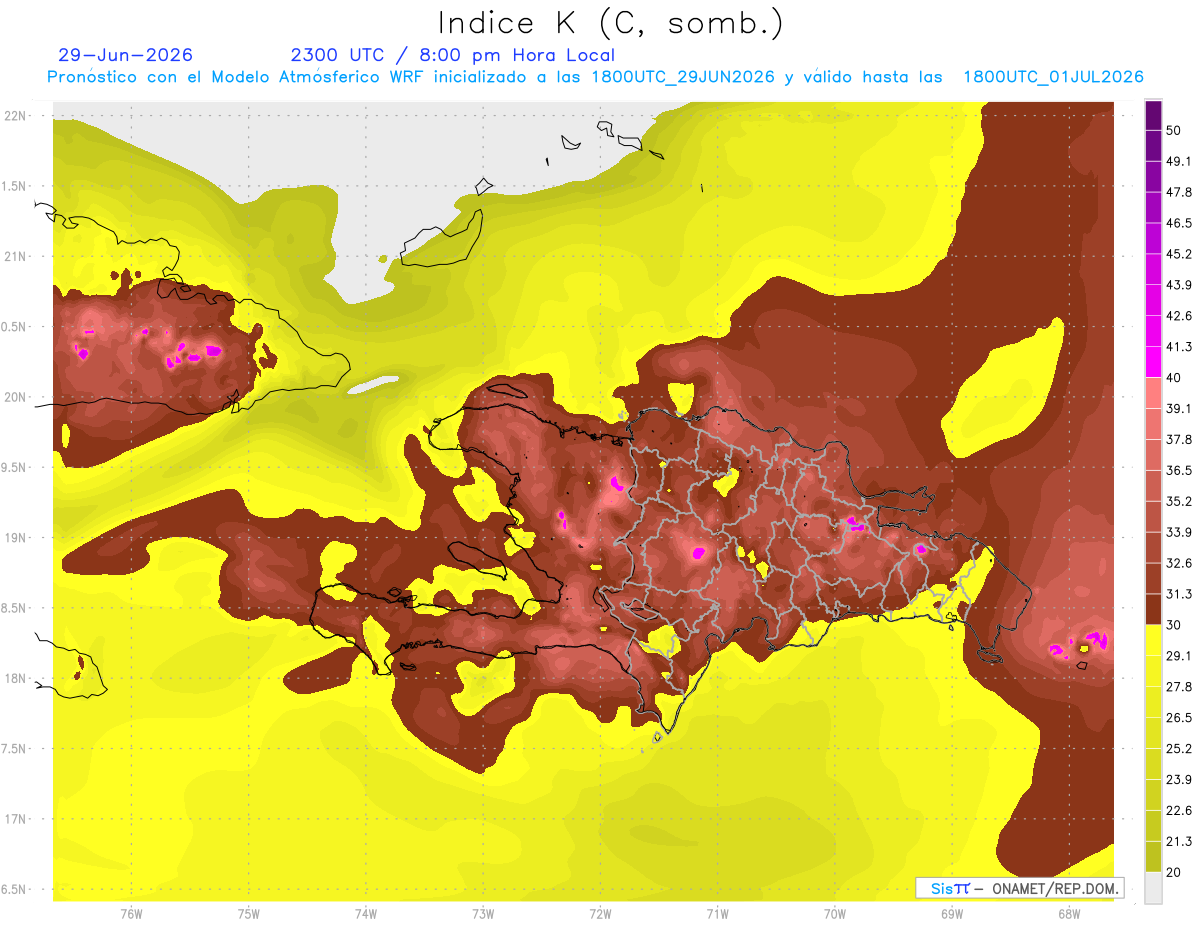Click the colorbar value "22.6"
Image resolution: width=1200 pixels, height=927 pixels.
(1179, 811)
